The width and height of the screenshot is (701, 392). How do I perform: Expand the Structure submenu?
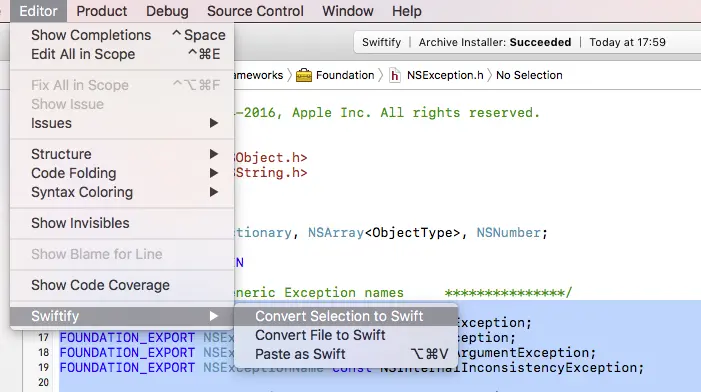[x=122, y=154]
